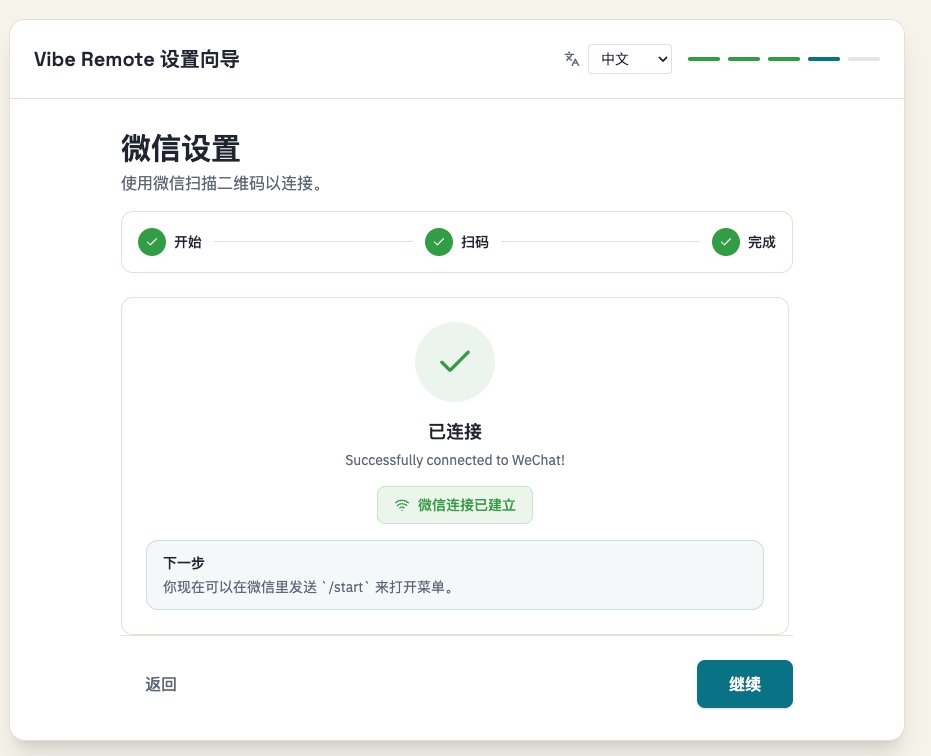
Task: Click the translate language icon
Action: click(572, 59)
